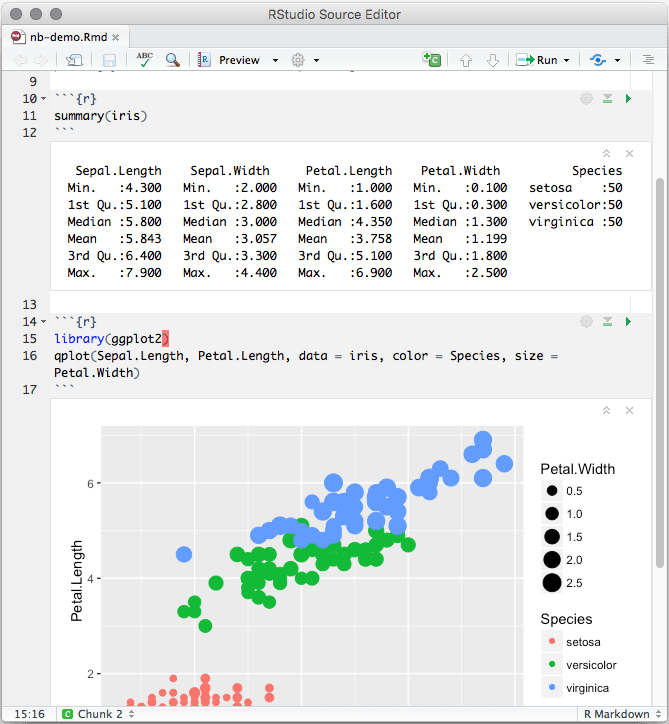Open Preview options dropdown arrow
This screenshot has height=724, width=669.
[275, 60]
